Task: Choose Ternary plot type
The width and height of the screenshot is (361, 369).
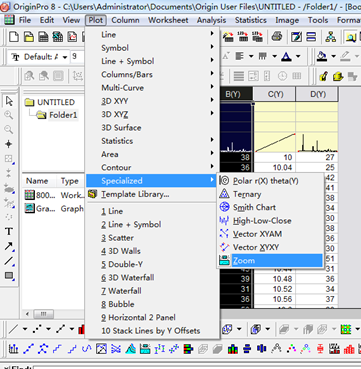Action: (270, 194)
